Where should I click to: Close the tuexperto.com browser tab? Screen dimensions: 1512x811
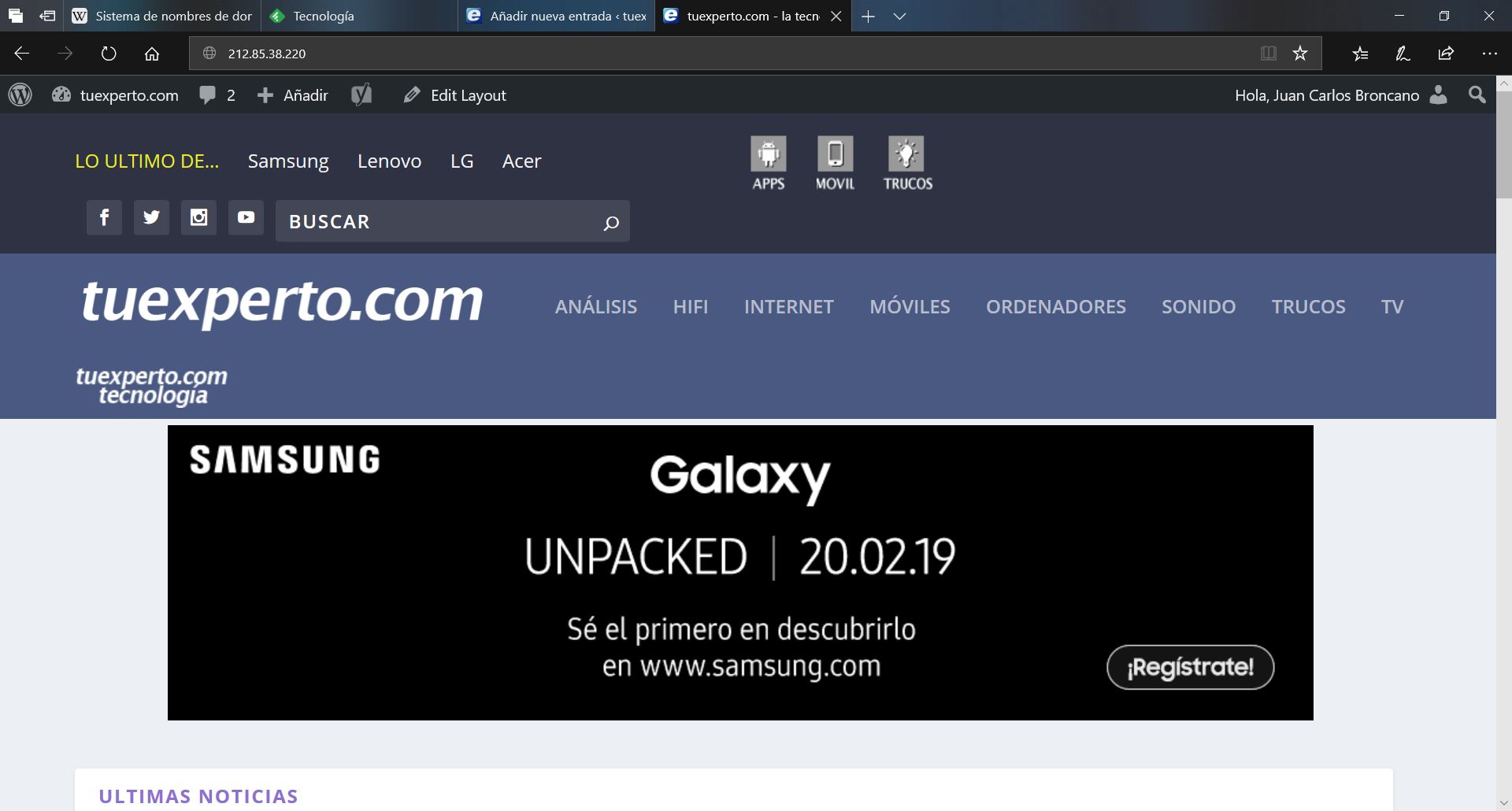pos(836,16)
